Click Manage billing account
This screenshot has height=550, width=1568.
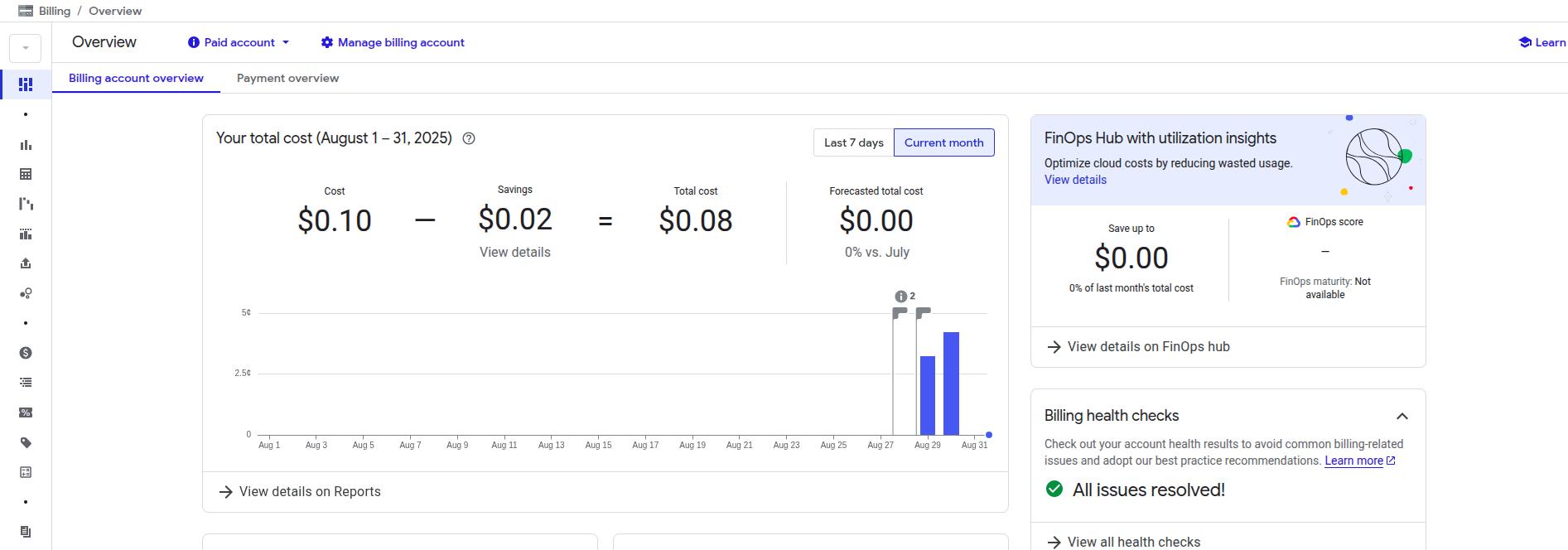393,42
